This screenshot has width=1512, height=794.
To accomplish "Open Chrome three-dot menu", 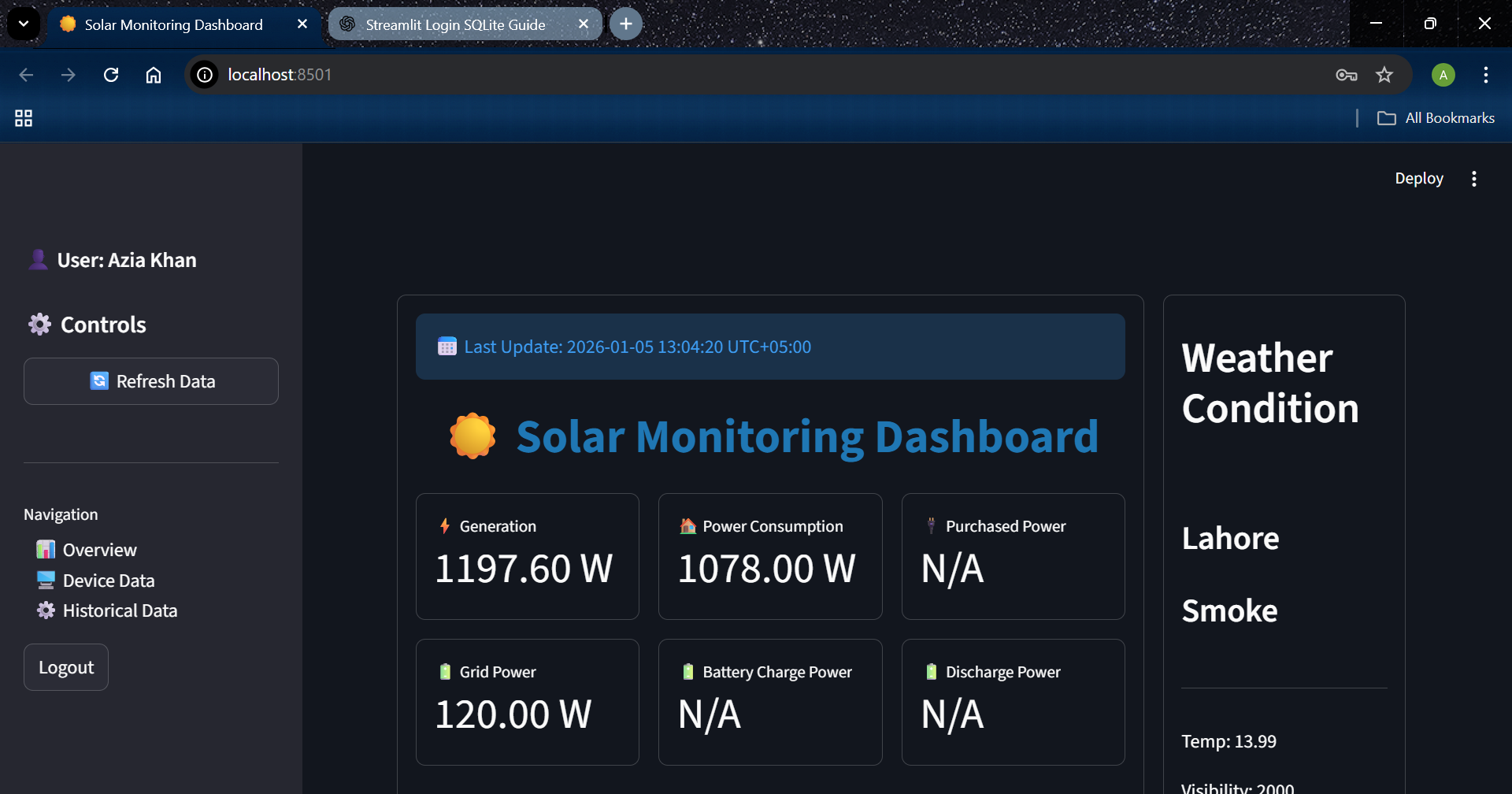I will point(1485,75).
